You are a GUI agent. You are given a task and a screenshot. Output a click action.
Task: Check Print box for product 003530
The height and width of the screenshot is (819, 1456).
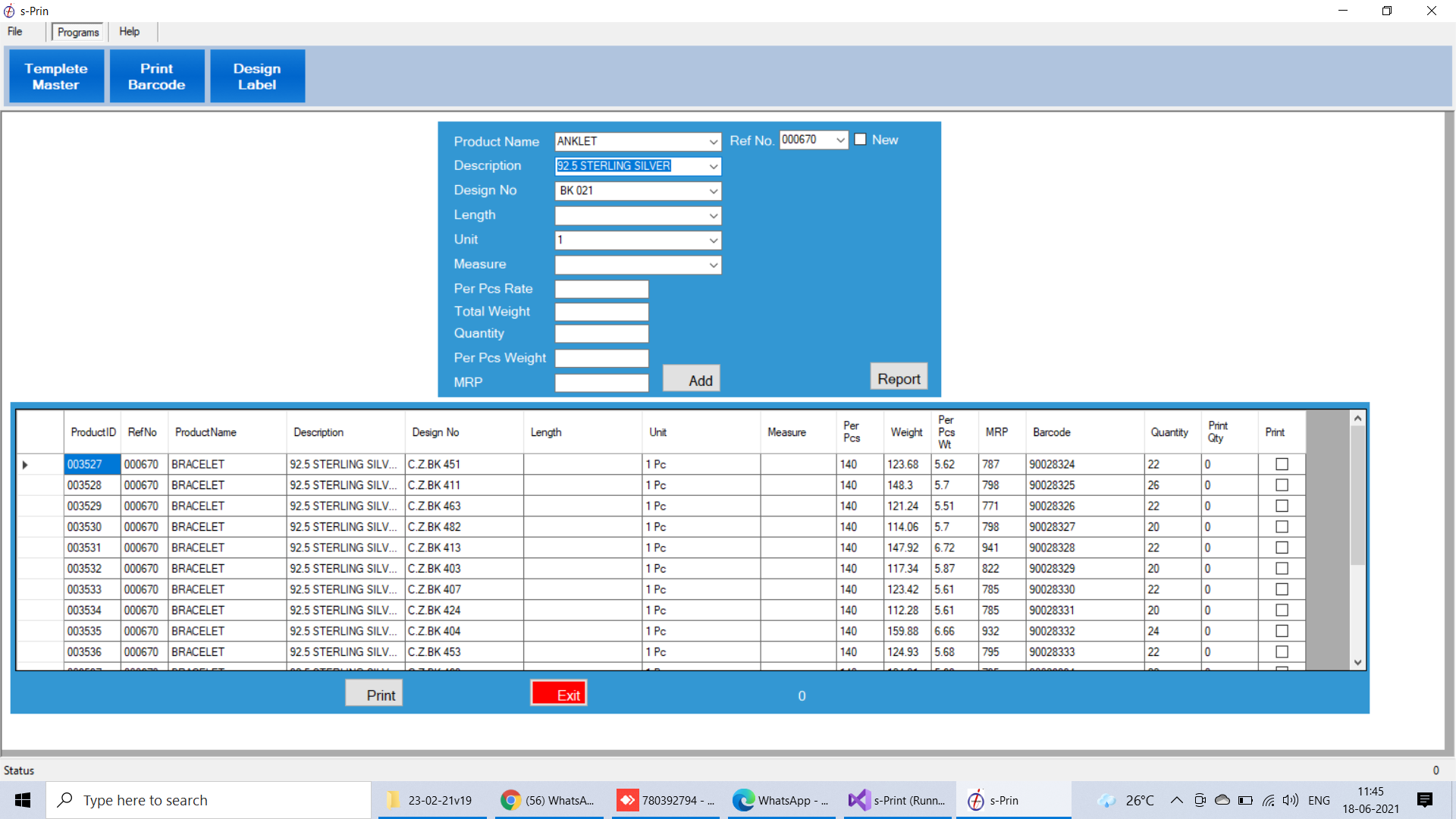tap(1282, 527)
